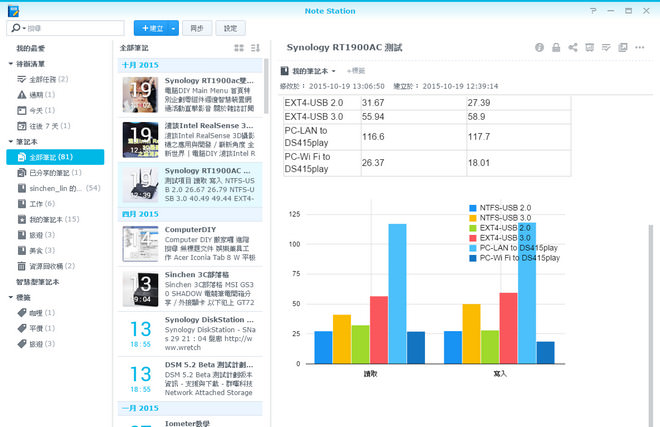This screenshot has width=660, height=427.
Task: Select the Synology RT1900AC 測試 note in list
Action: tap(190, 185)
